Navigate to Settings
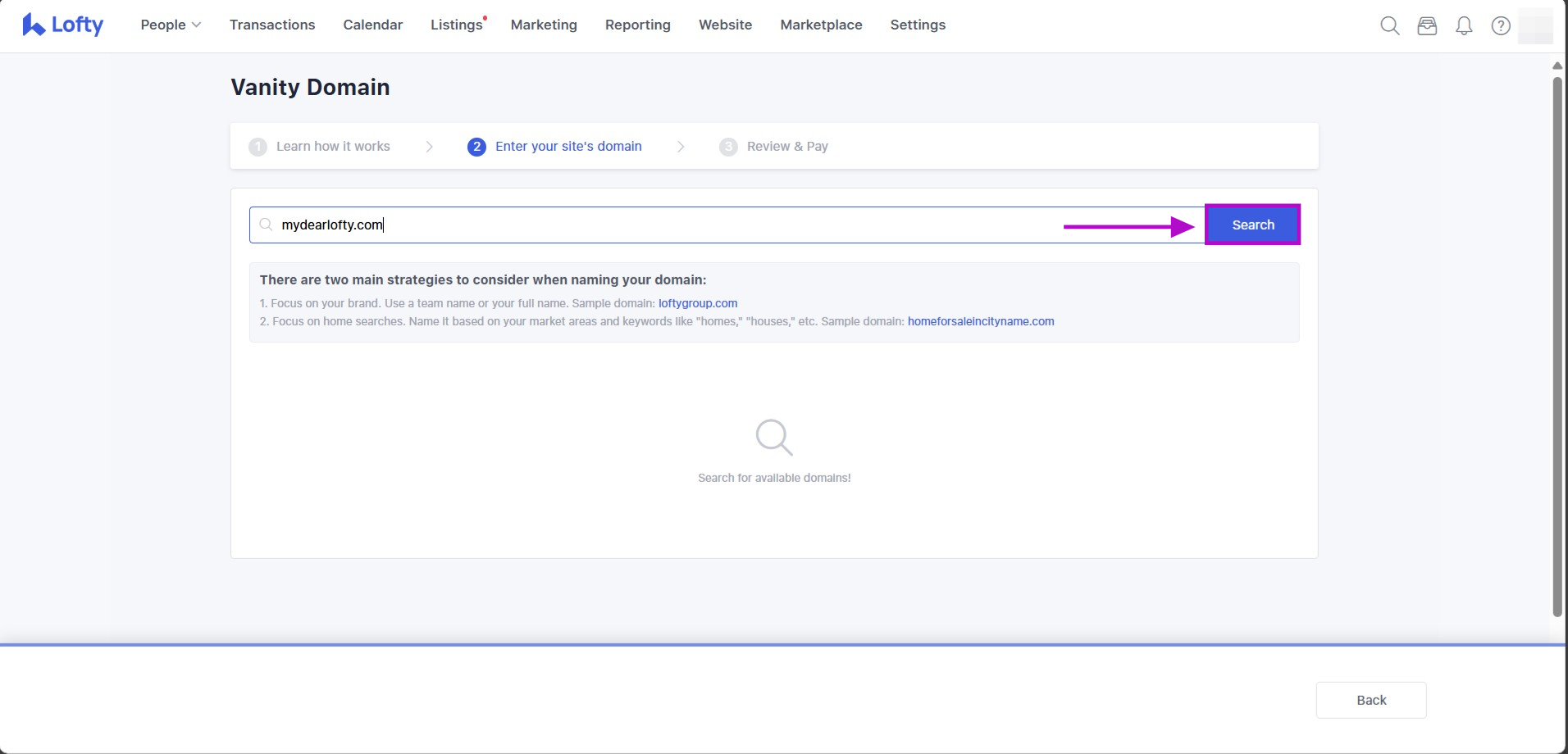1568x754 pixels. 918,25
